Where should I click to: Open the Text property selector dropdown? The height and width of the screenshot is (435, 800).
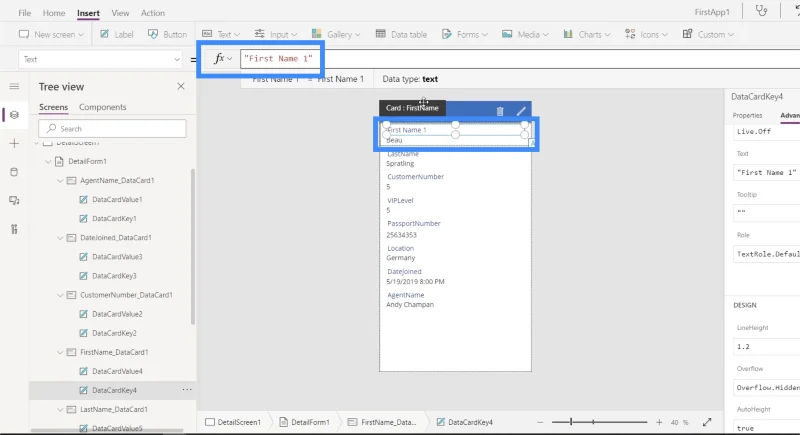[x=101, y=59]
